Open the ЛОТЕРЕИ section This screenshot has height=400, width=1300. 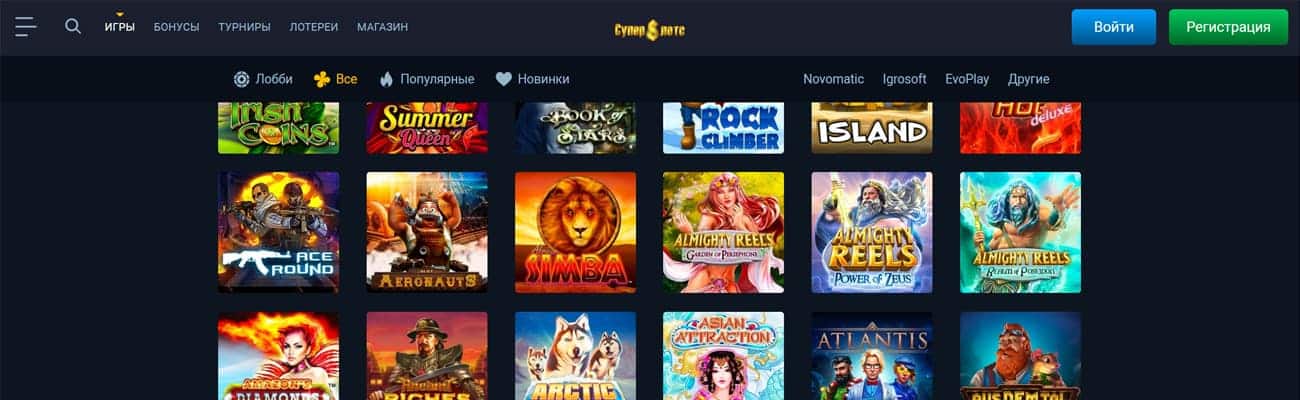(x=314, y=27)
